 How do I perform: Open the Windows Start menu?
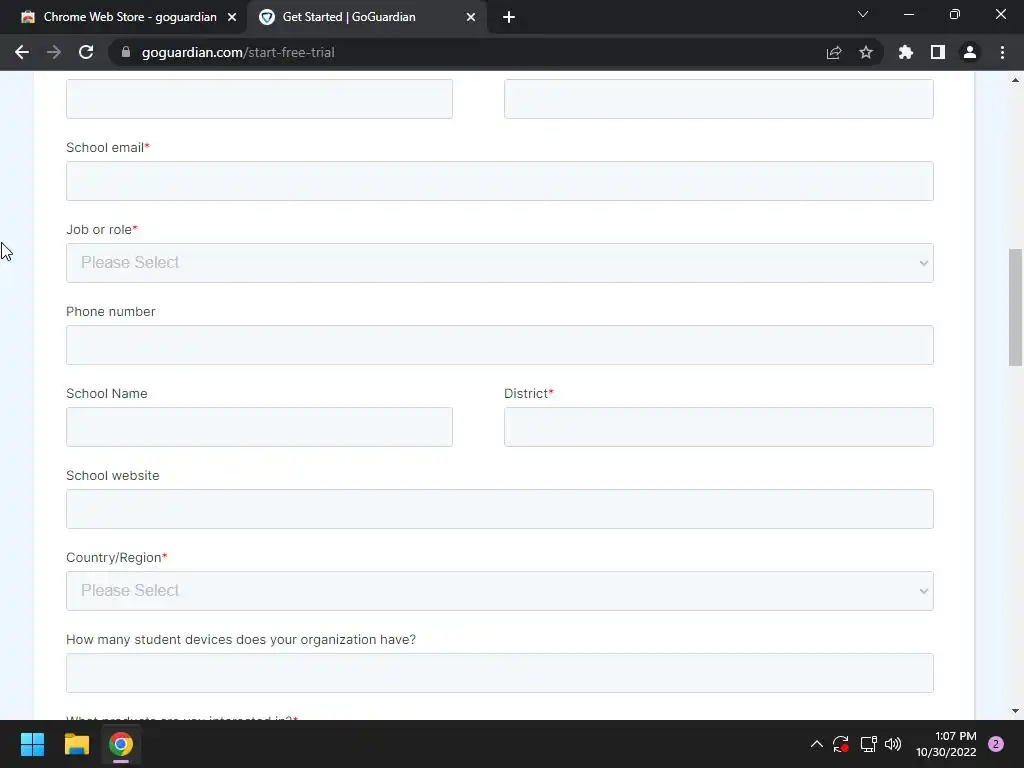pos(32,744)
